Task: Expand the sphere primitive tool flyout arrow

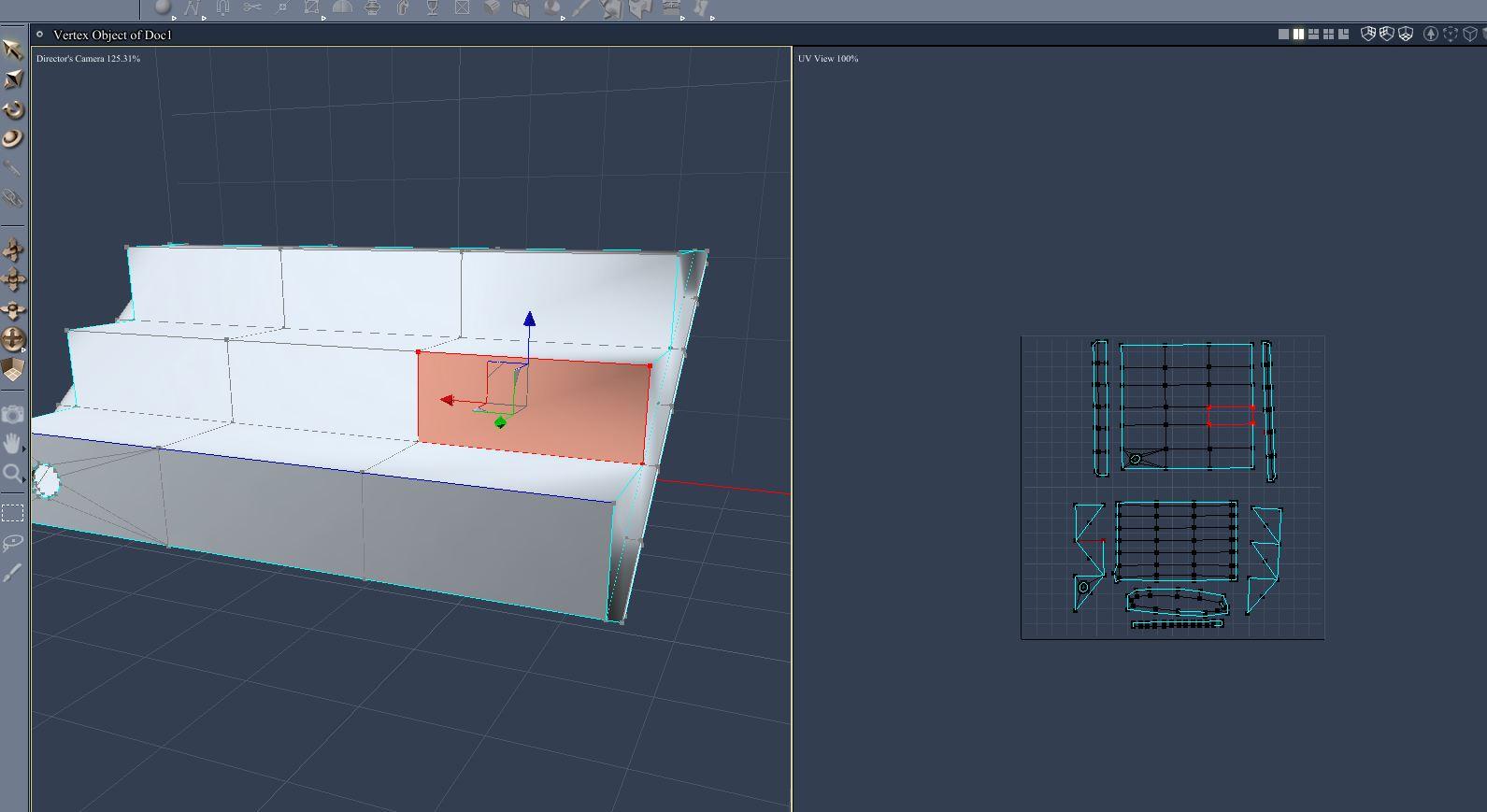Action: [174, 18]
